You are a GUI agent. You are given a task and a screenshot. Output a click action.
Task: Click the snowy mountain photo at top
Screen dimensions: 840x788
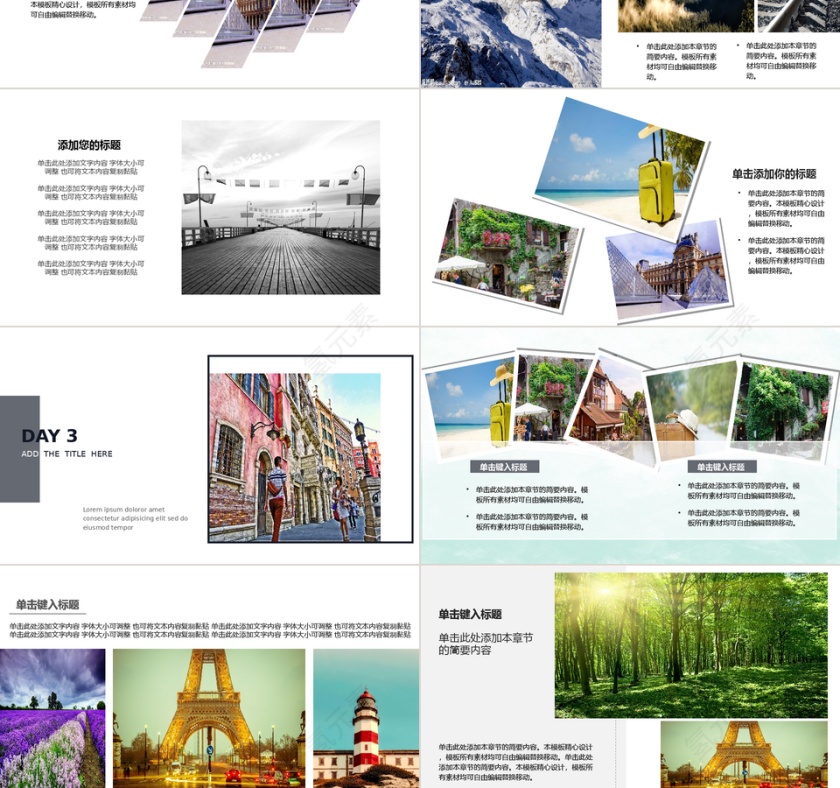510,43
